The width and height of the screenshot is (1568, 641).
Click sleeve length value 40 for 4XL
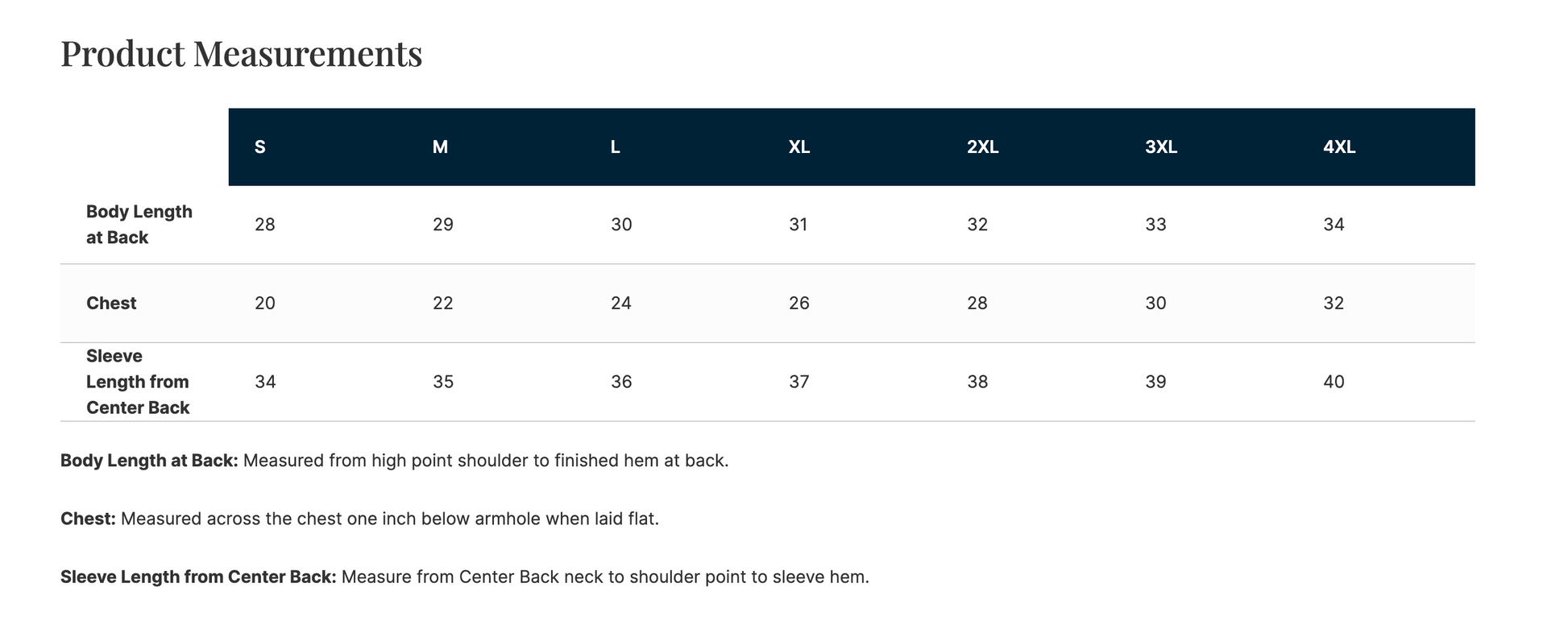1334,382
